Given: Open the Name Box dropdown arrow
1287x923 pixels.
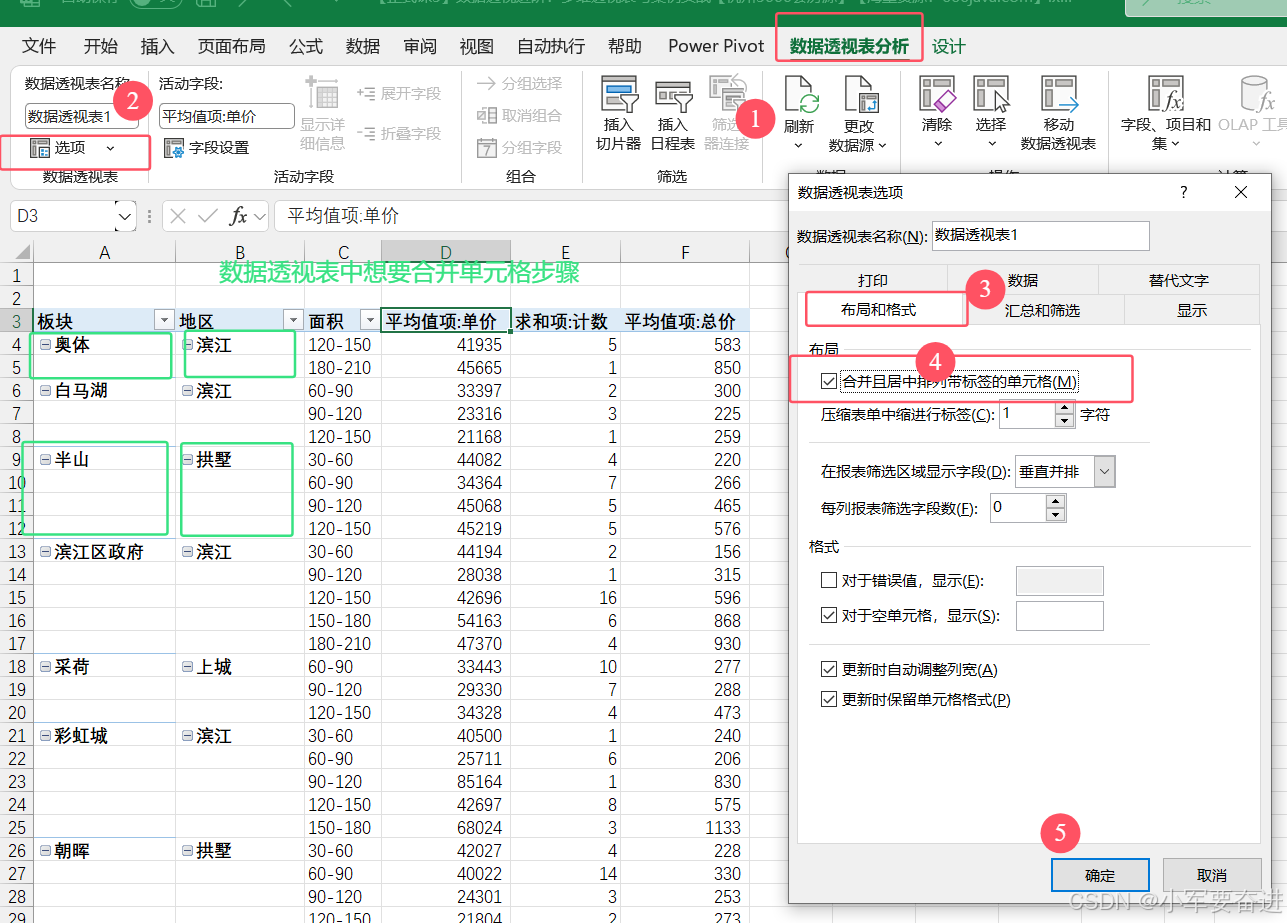Looking at the screenshot, I should tap(125, 216).
